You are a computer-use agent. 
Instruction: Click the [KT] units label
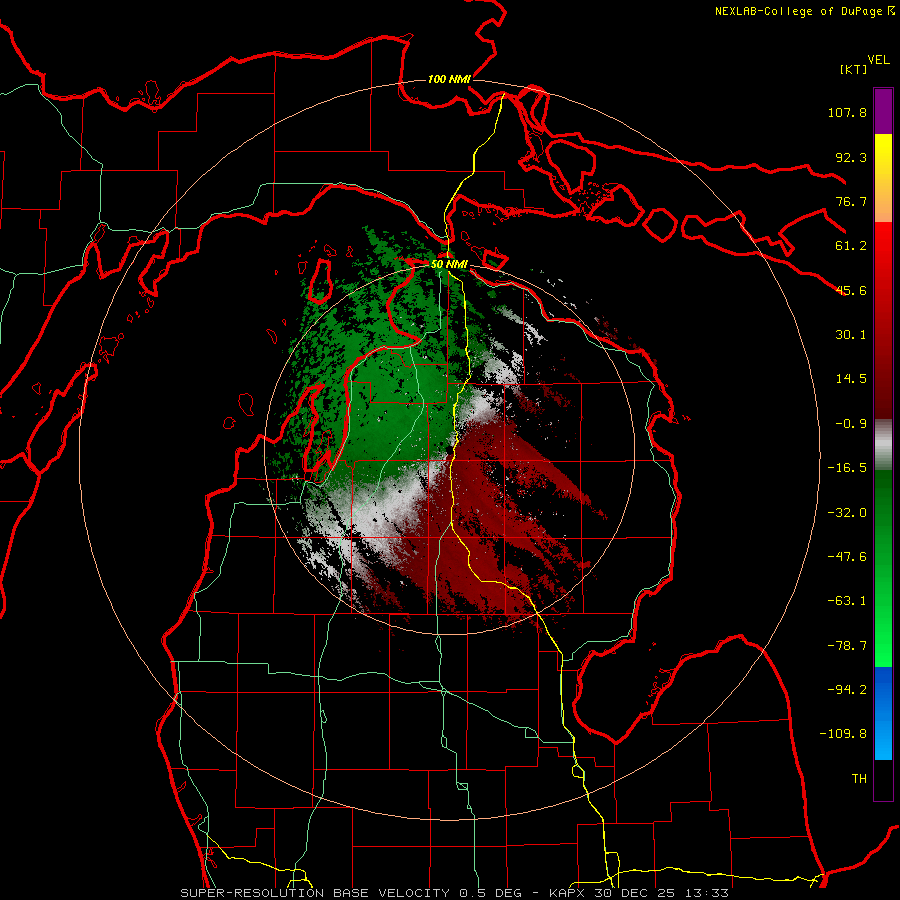tap(853, 69)
